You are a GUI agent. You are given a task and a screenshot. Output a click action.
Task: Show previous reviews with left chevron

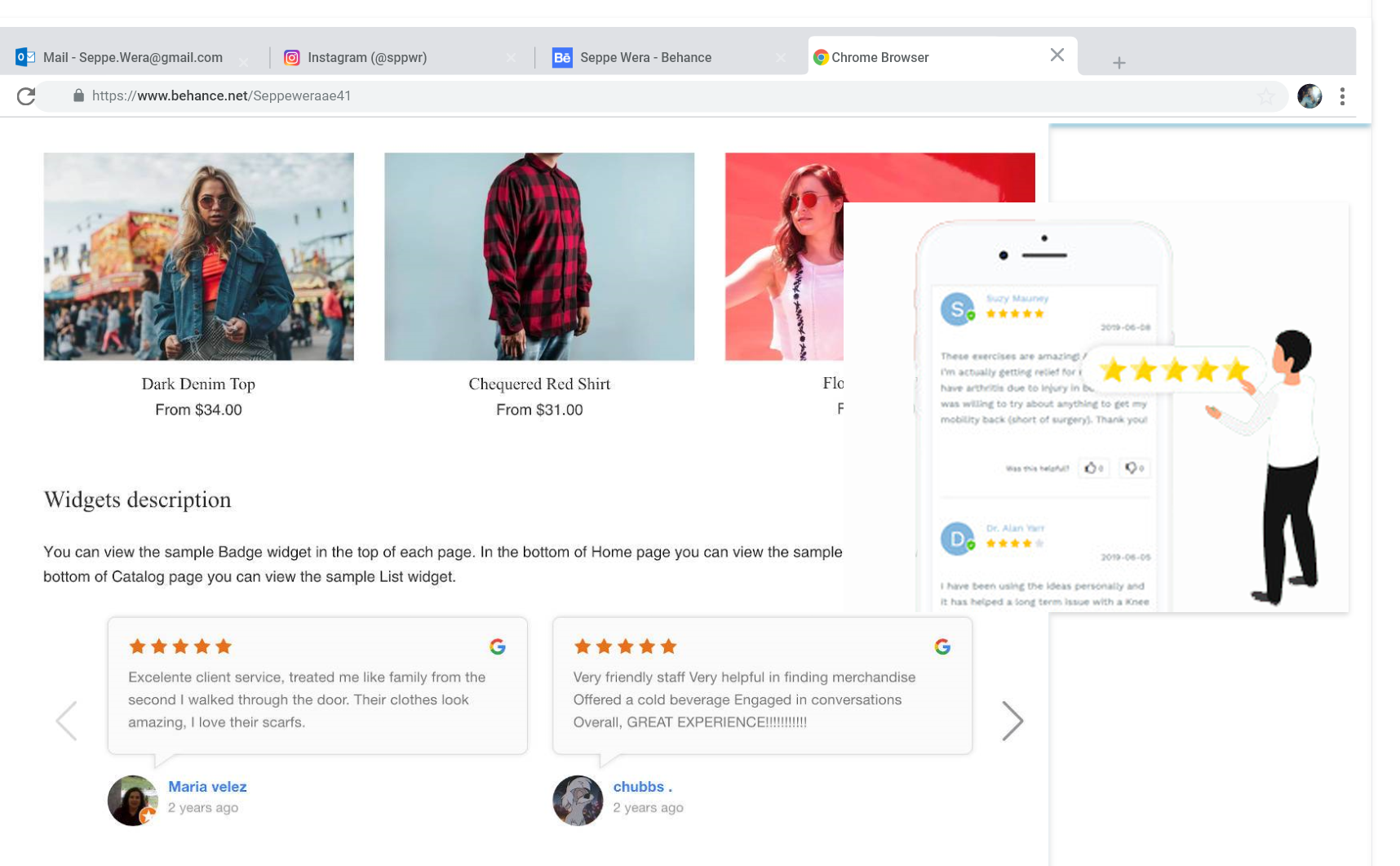(x=67, y=721)
